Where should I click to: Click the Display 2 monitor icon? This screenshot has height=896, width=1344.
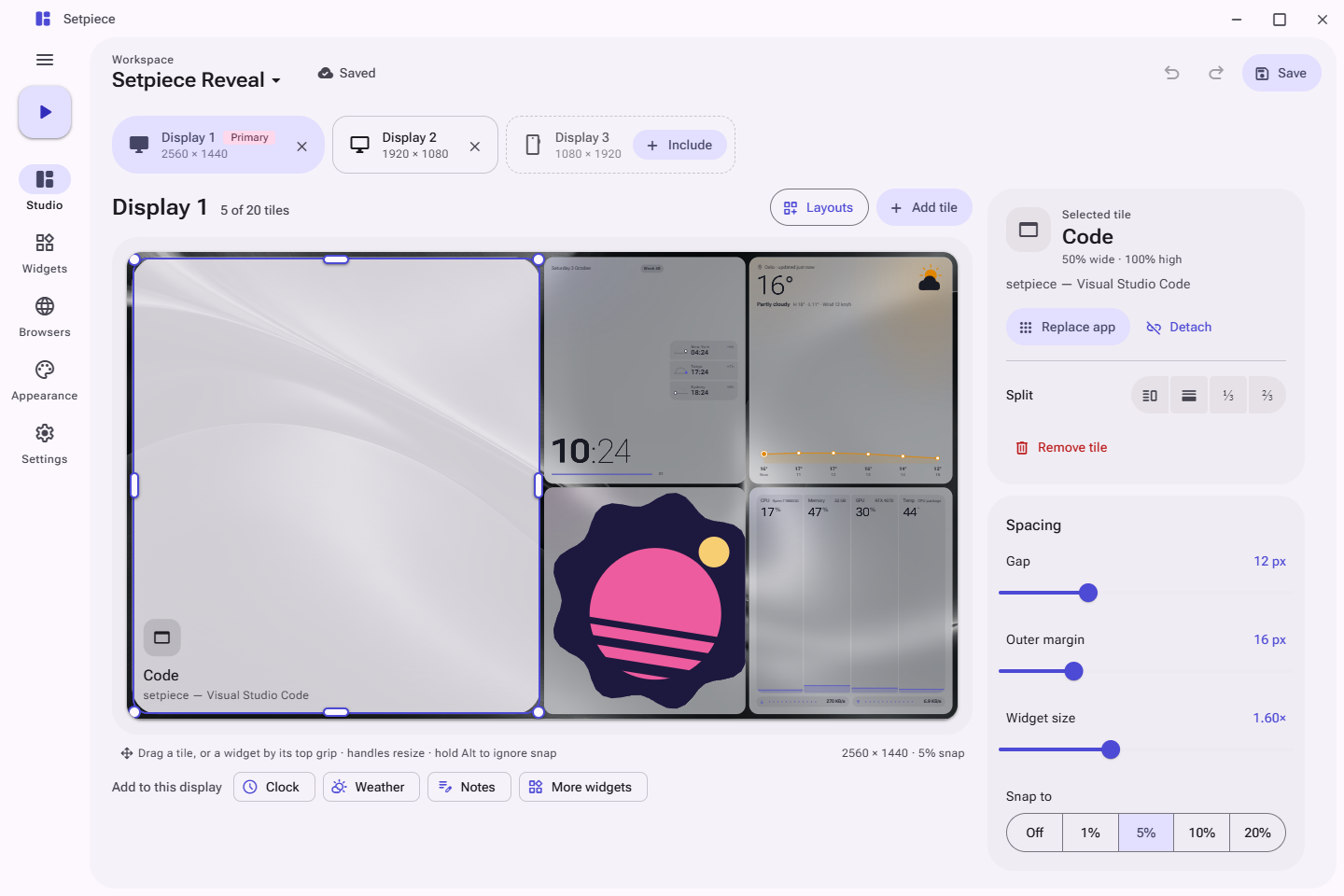tap(359, 145)
